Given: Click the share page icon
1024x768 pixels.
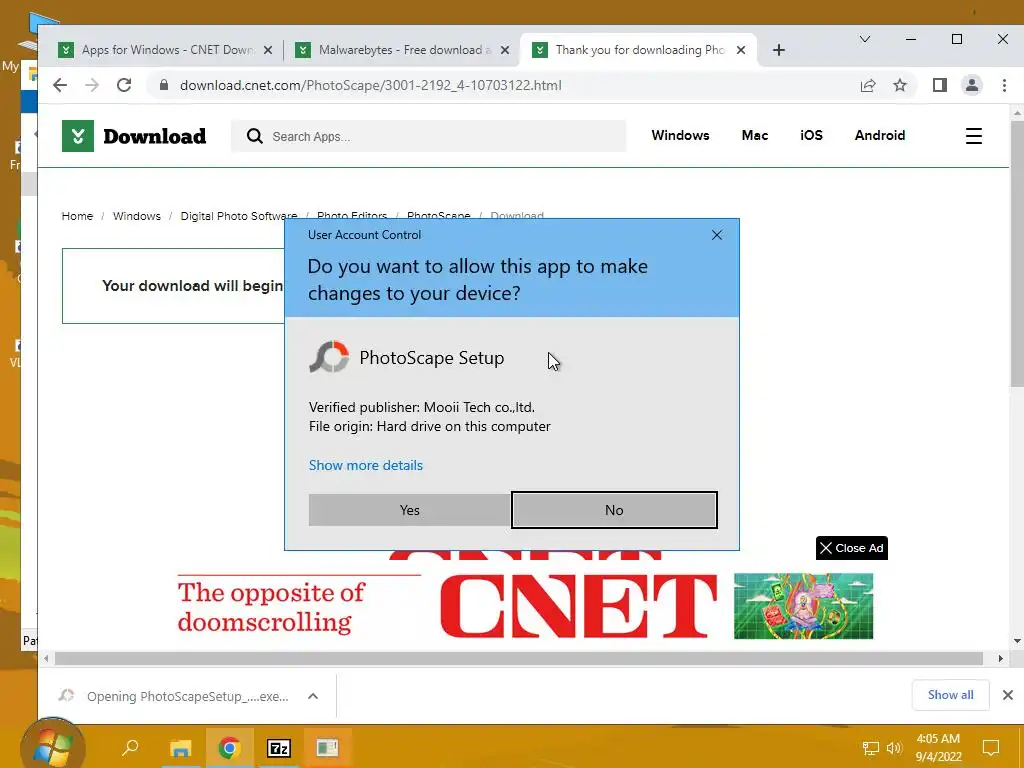Looking at the screenshot, I should pyautogui.click(x=868, y=85).
